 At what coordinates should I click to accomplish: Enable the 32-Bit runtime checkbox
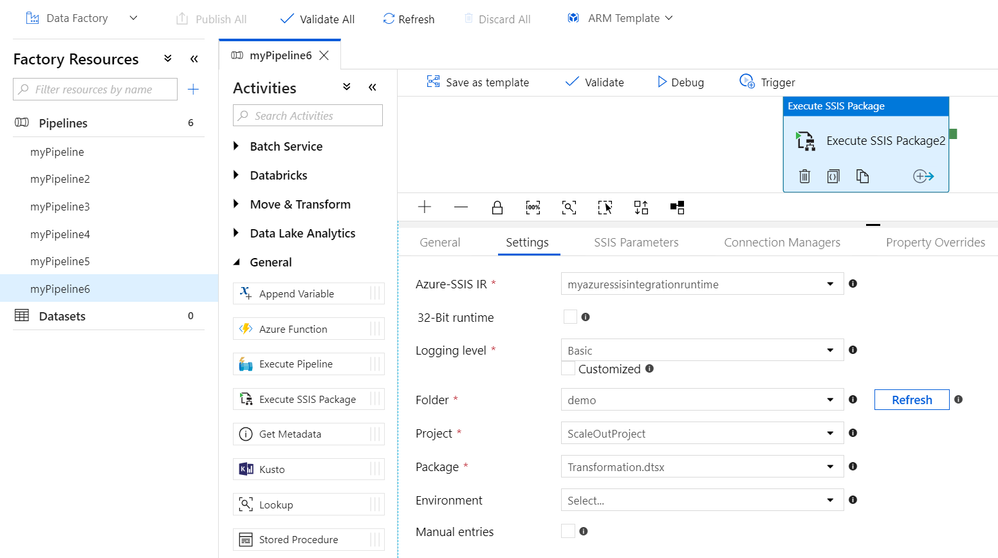coord(570,317)
